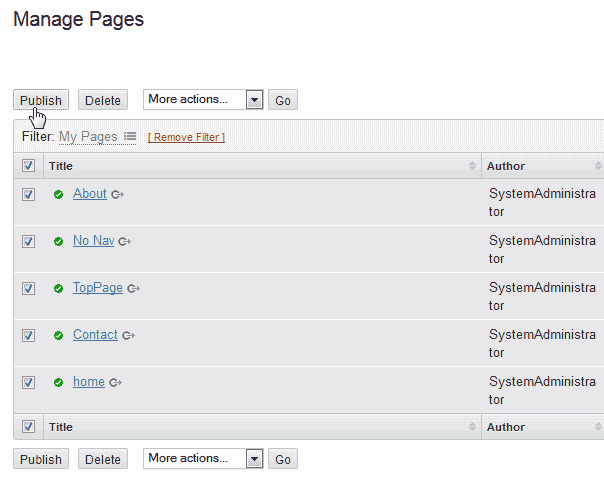Click the green status icon beside TopPage
Viewport: 604px width, 489px height.
[58, 288]
